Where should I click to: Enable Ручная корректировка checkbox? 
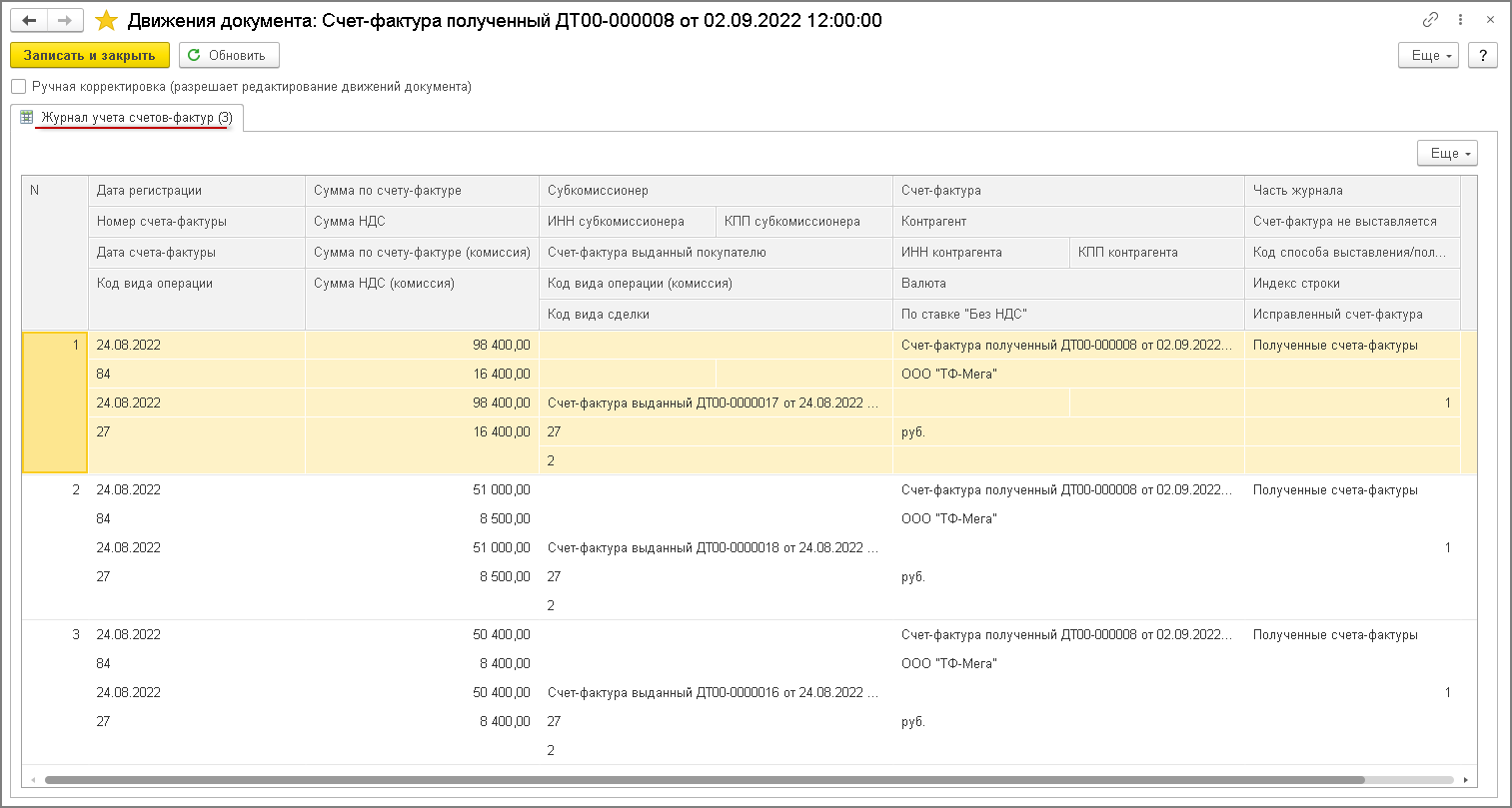click(x=18, y=87)
